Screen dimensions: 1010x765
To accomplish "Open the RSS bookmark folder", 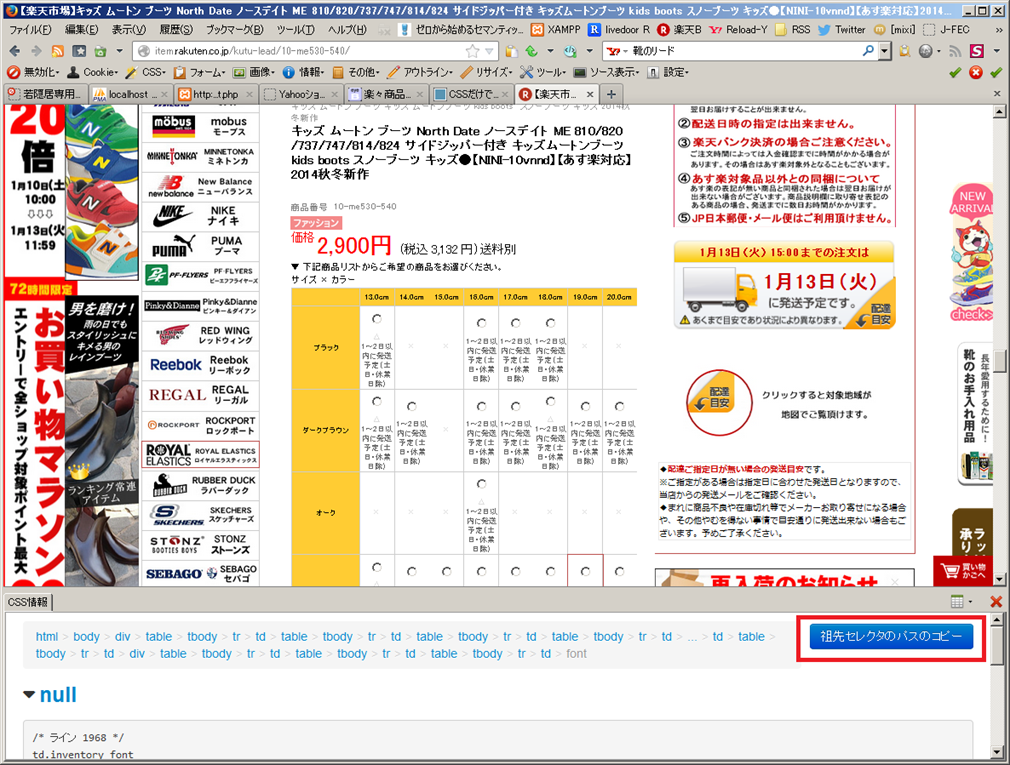I will pyautogui.click(x=792, y=30).
